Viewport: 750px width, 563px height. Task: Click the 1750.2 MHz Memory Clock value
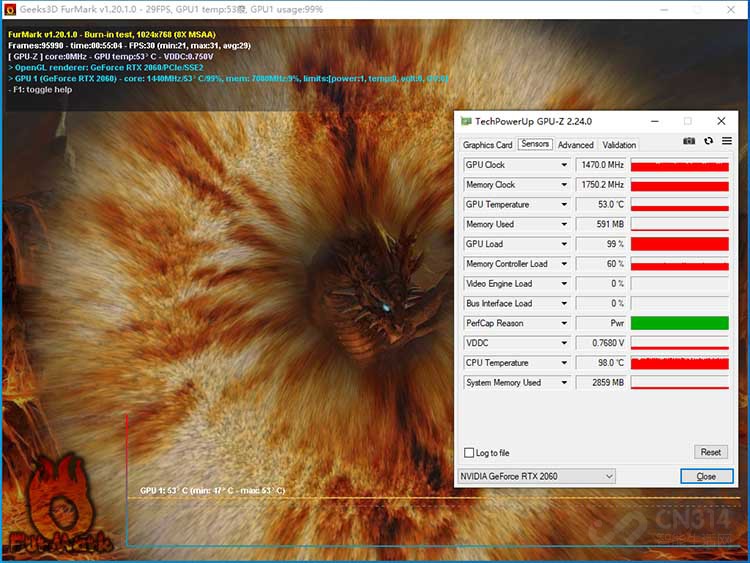point(601,185)
